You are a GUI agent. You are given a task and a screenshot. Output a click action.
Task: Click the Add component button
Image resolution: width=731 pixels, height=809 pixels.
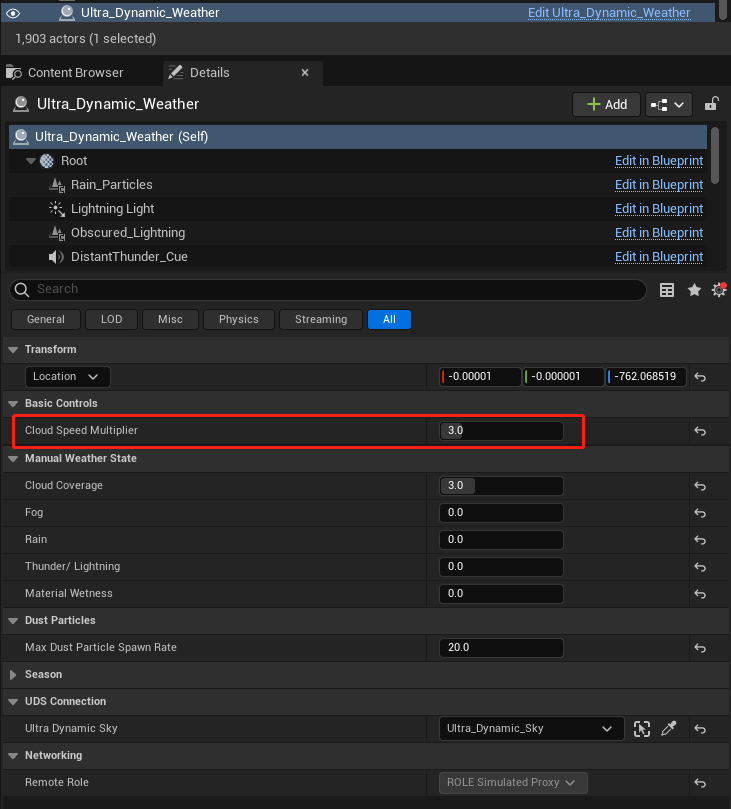click(x=606, y=104)
